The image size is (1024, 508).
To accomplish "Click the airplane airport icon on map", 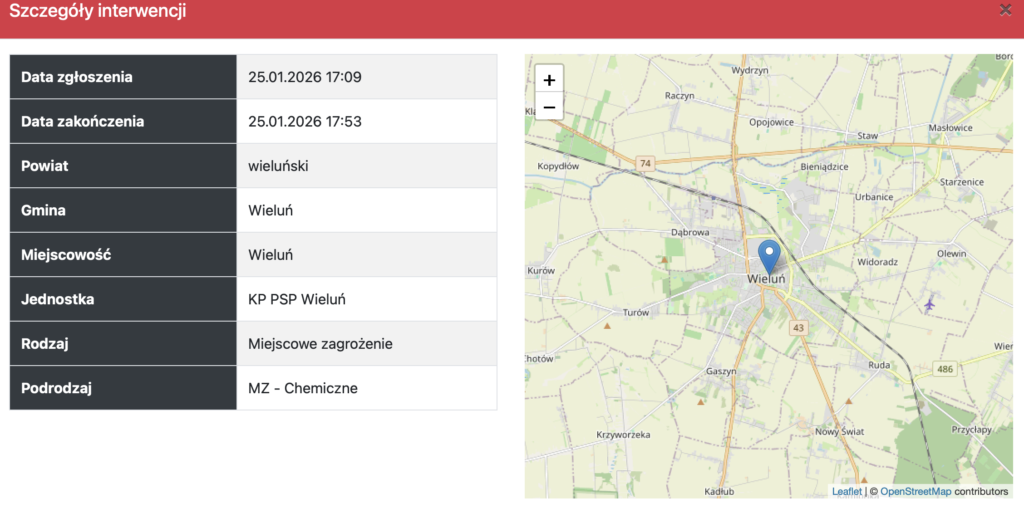I will [930, 303].
